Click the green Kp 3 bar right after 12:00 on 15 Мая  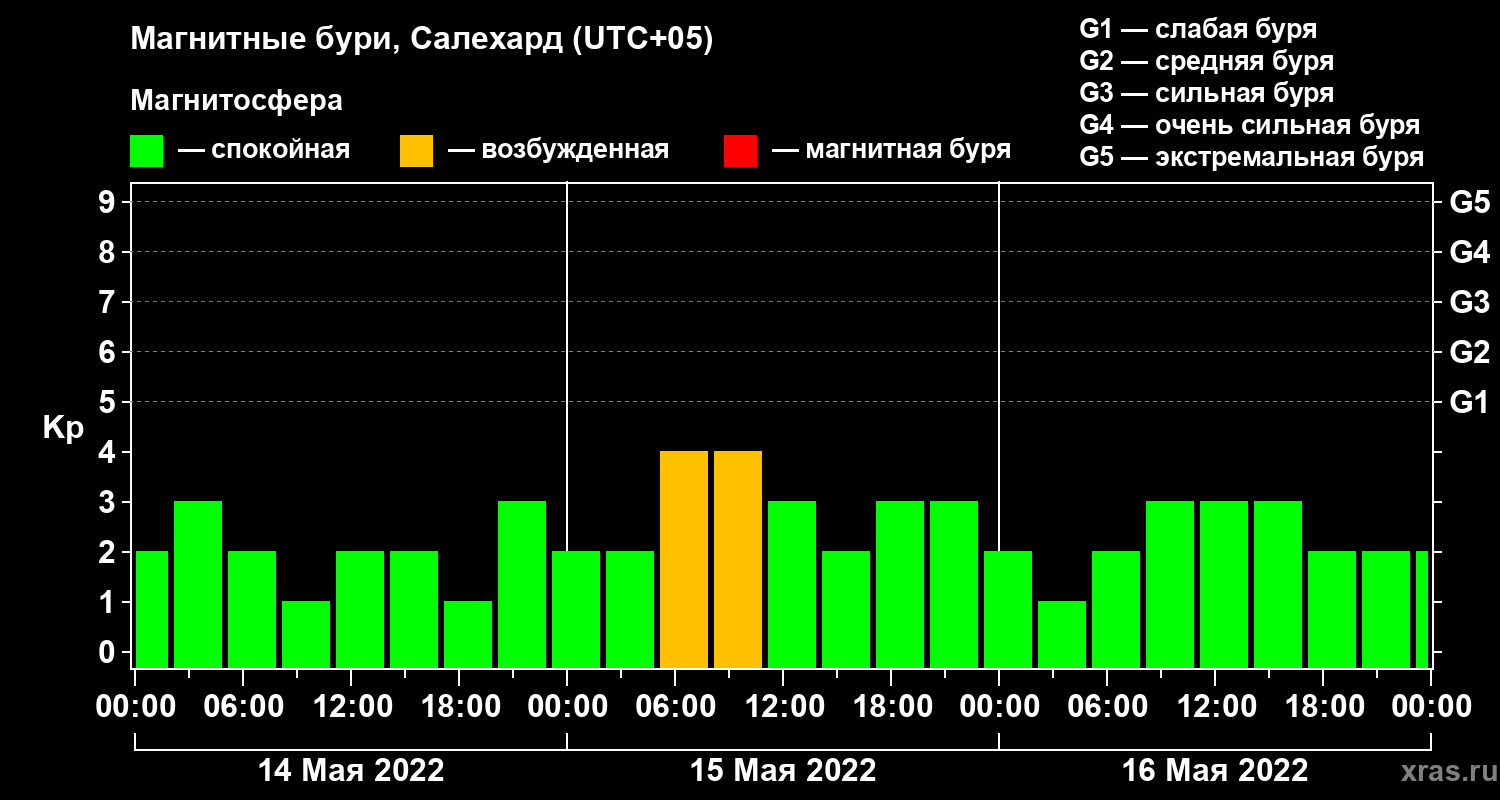tap(792, 584)
